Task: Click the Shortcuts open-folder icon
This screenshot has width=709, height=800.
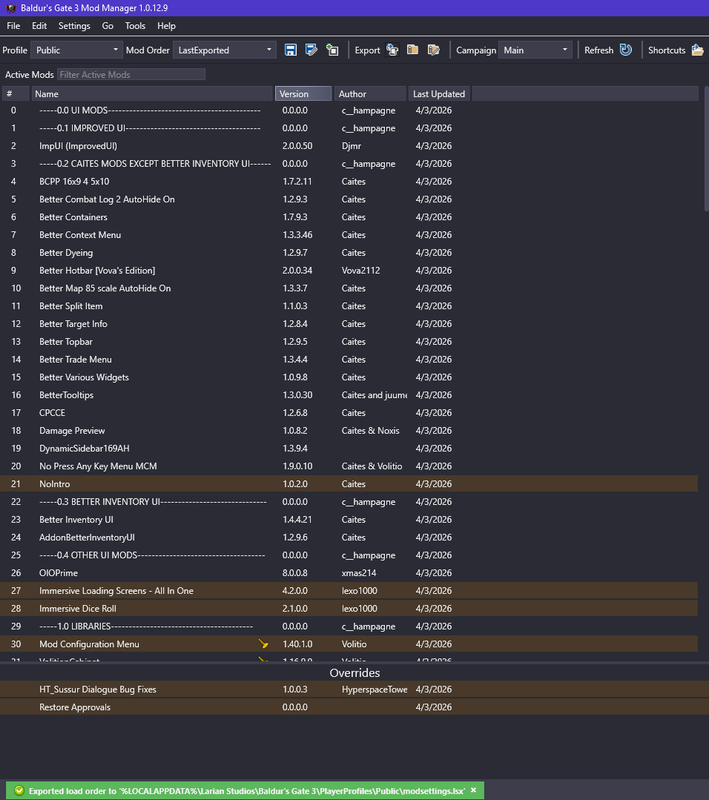Action: click(x=697, y=50)
